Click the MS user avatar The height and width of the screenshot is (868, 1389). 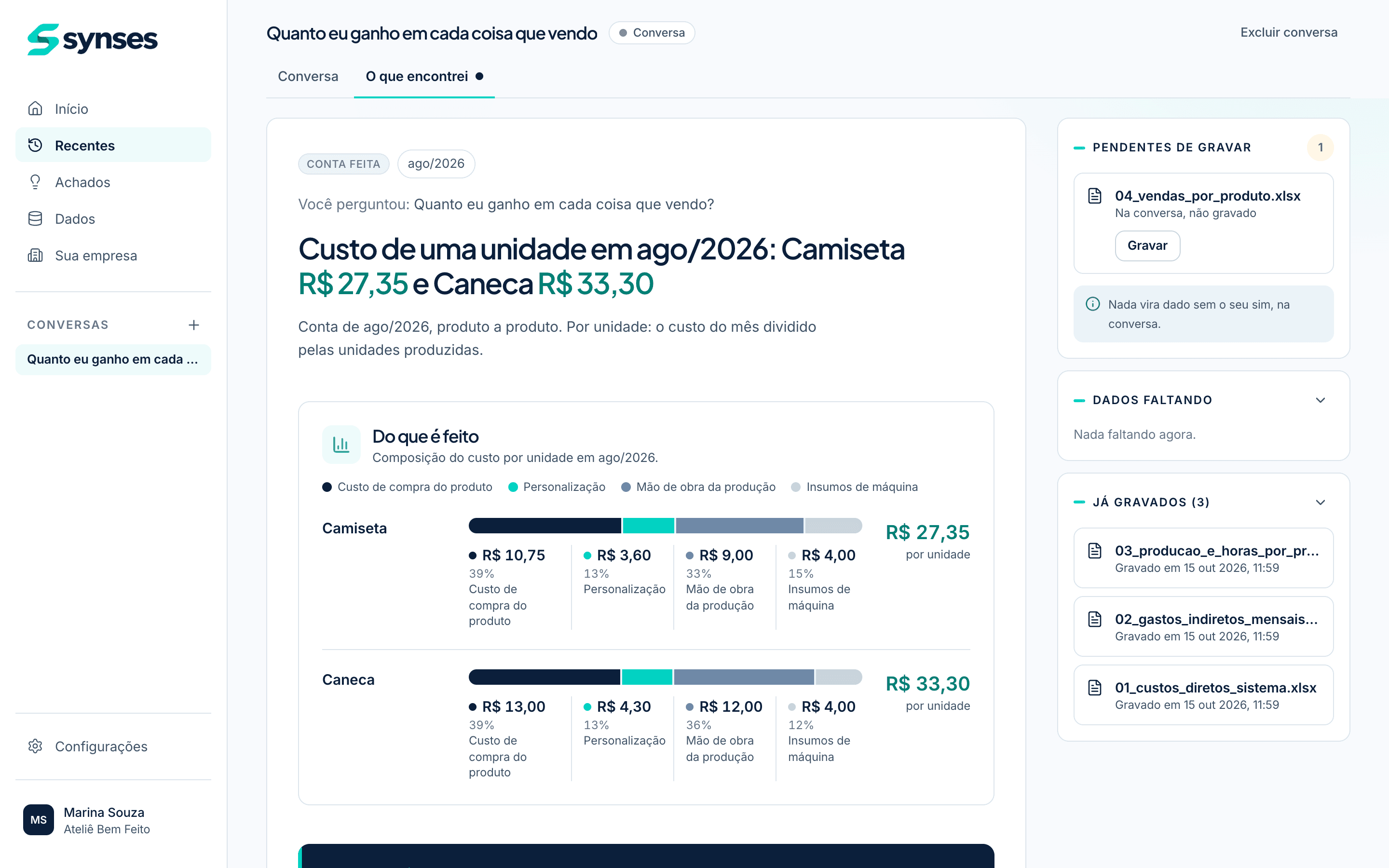(x=39, y=820)
